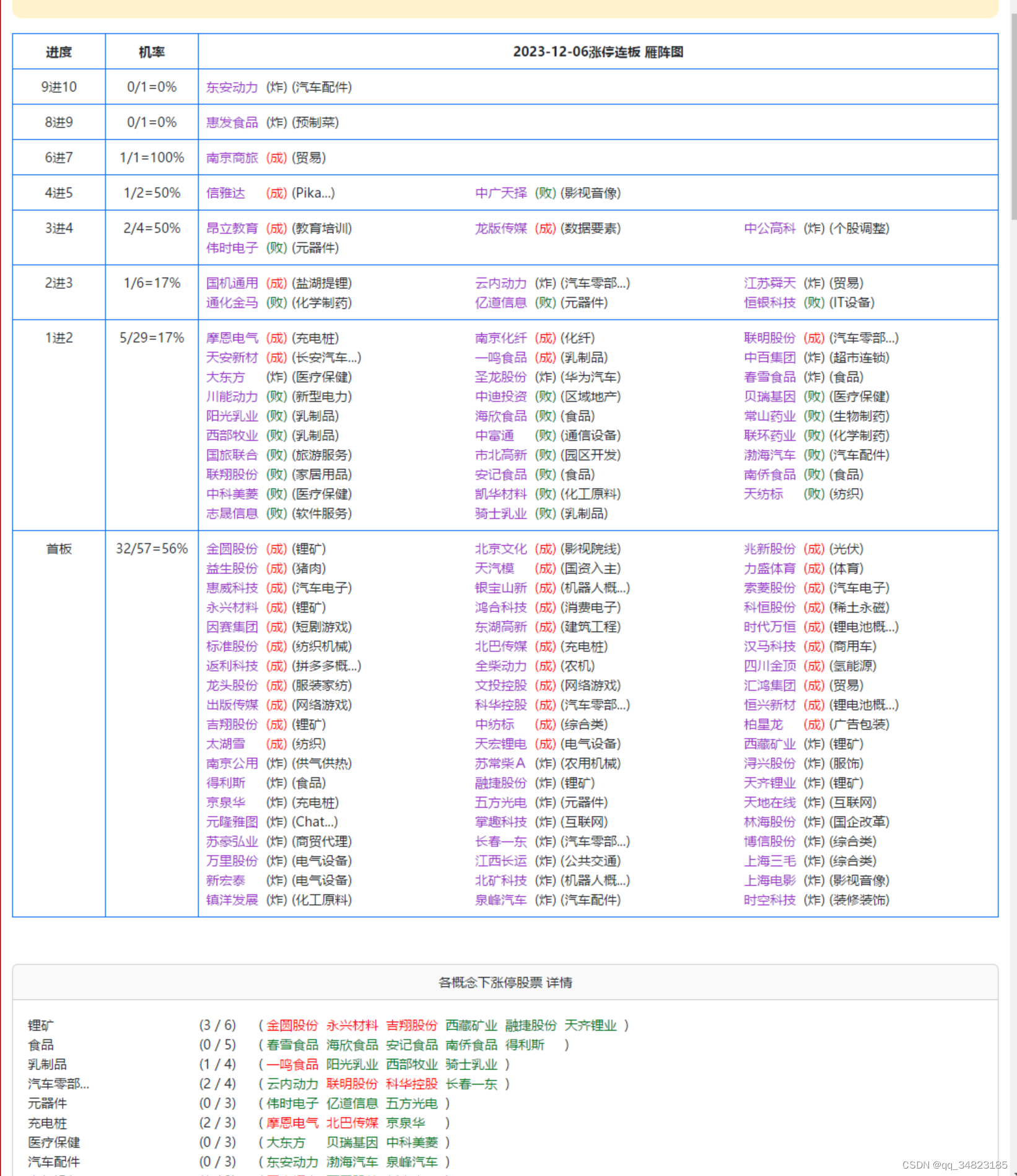Viewport: 1017px width, 1176px height.
Task: Click 金圆股份 in the 首板 row
Action: point(232,549)
